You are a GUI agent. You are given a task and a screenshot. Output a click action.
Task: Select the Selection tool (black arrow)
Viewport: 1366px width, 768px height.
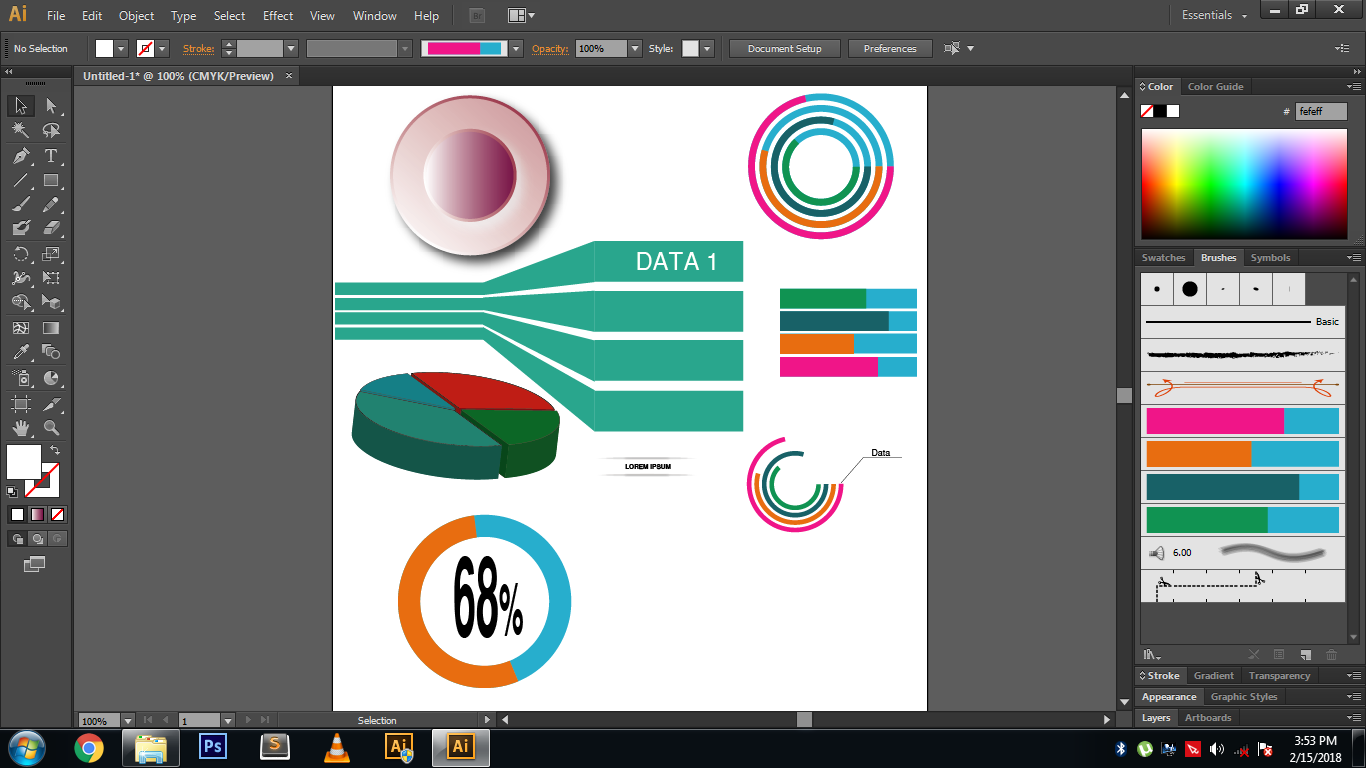click(20, 106)
